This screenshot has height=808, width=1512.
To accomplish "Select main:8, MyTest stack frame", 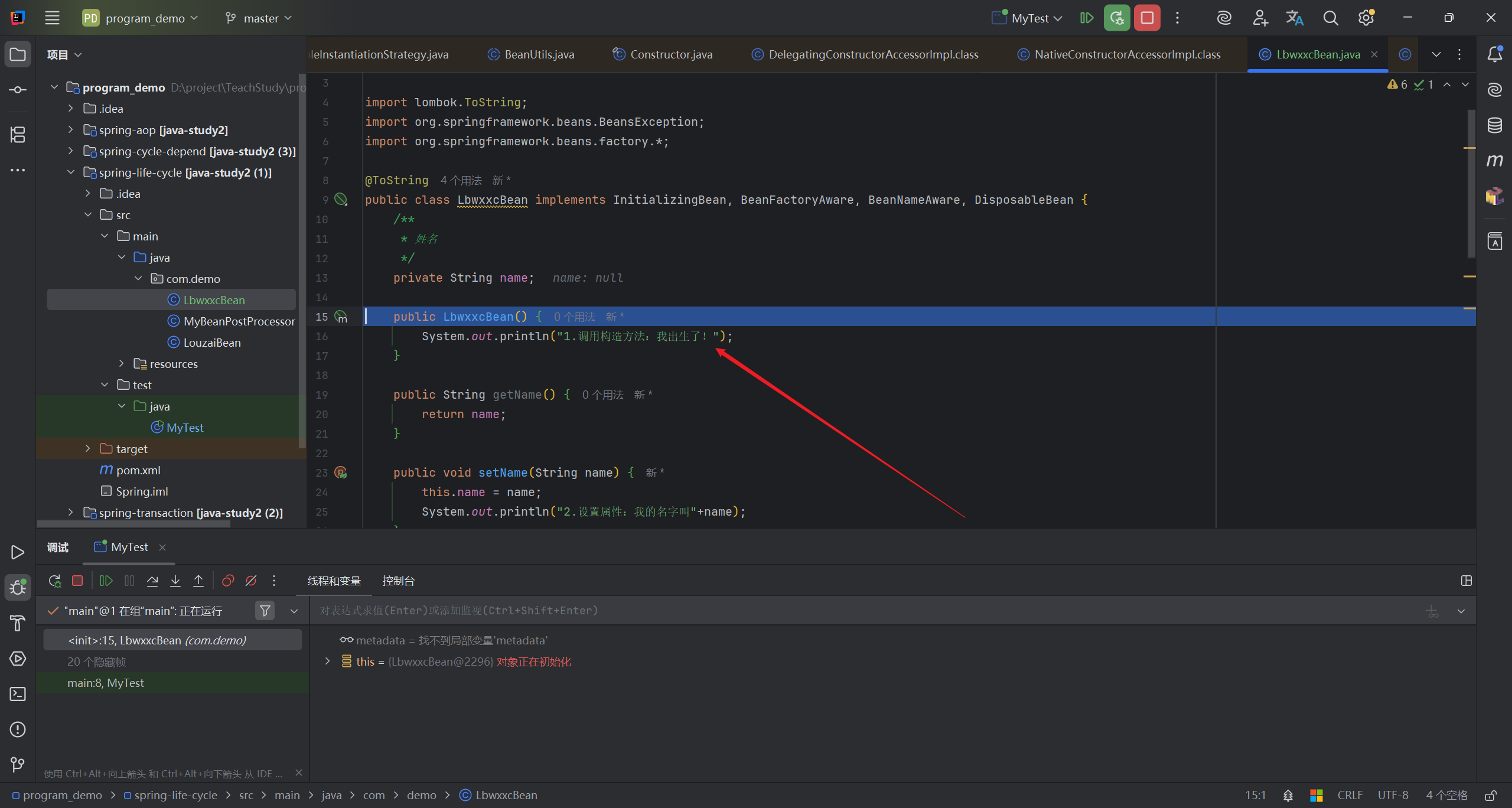I will click(106, 683).
